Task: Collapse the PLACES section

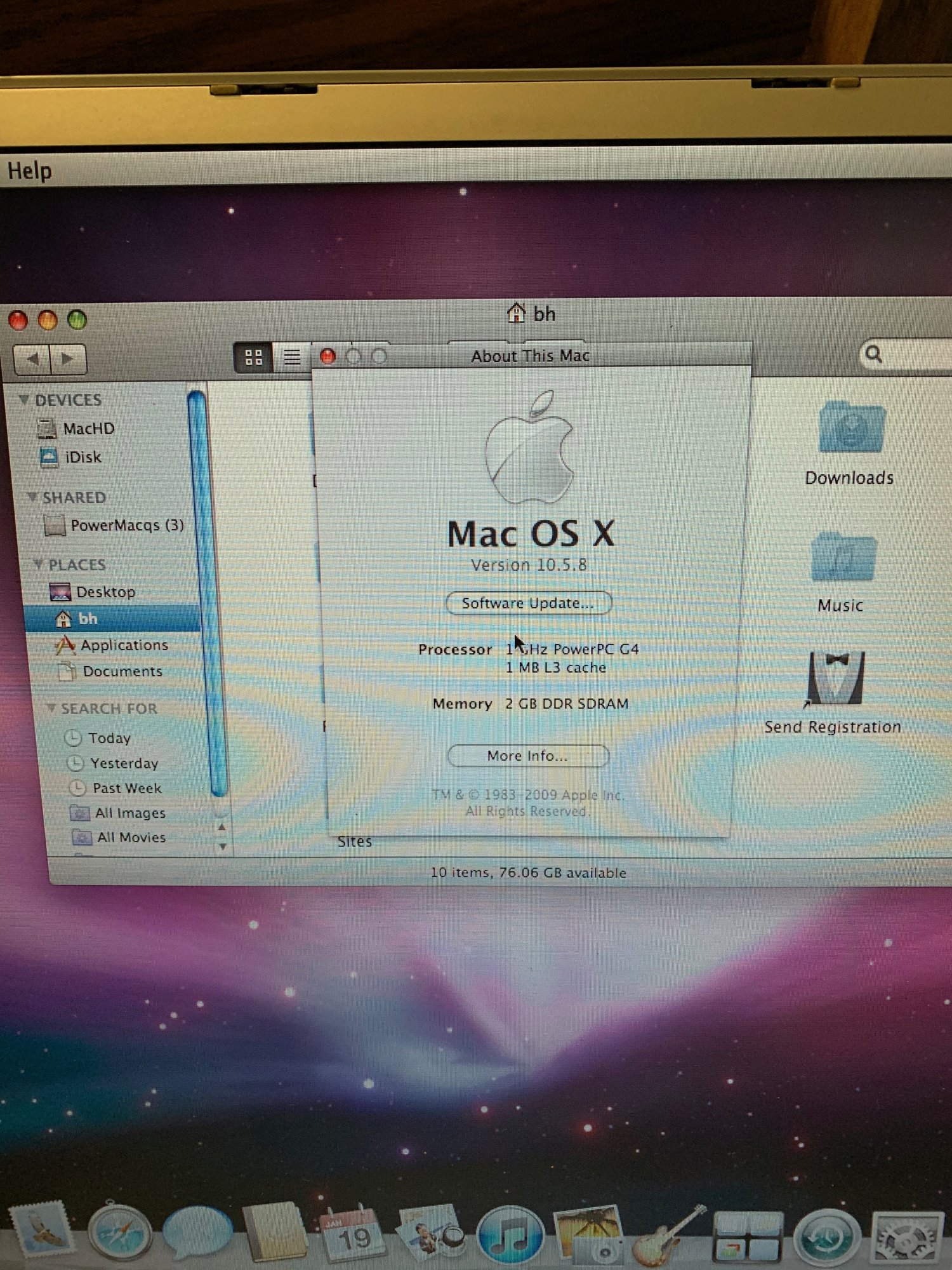Action: (x=39, y=564)
